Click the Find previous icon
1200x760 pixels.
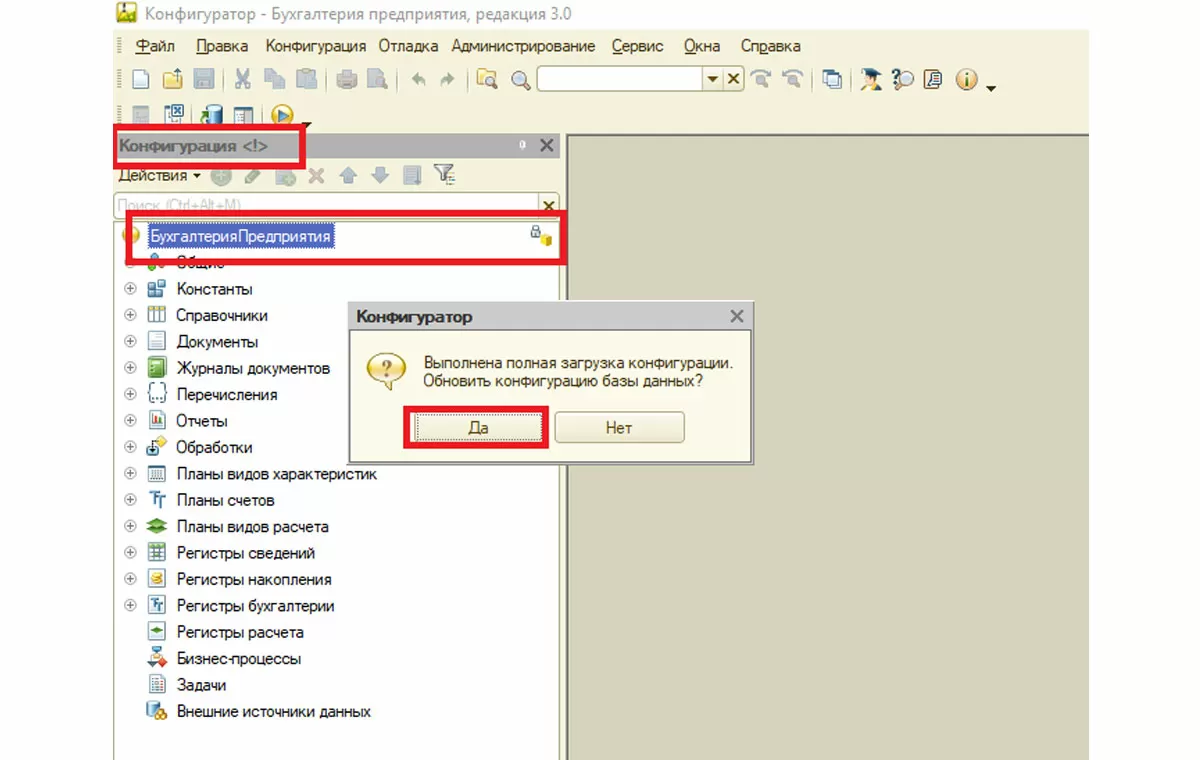coord(793,80)
